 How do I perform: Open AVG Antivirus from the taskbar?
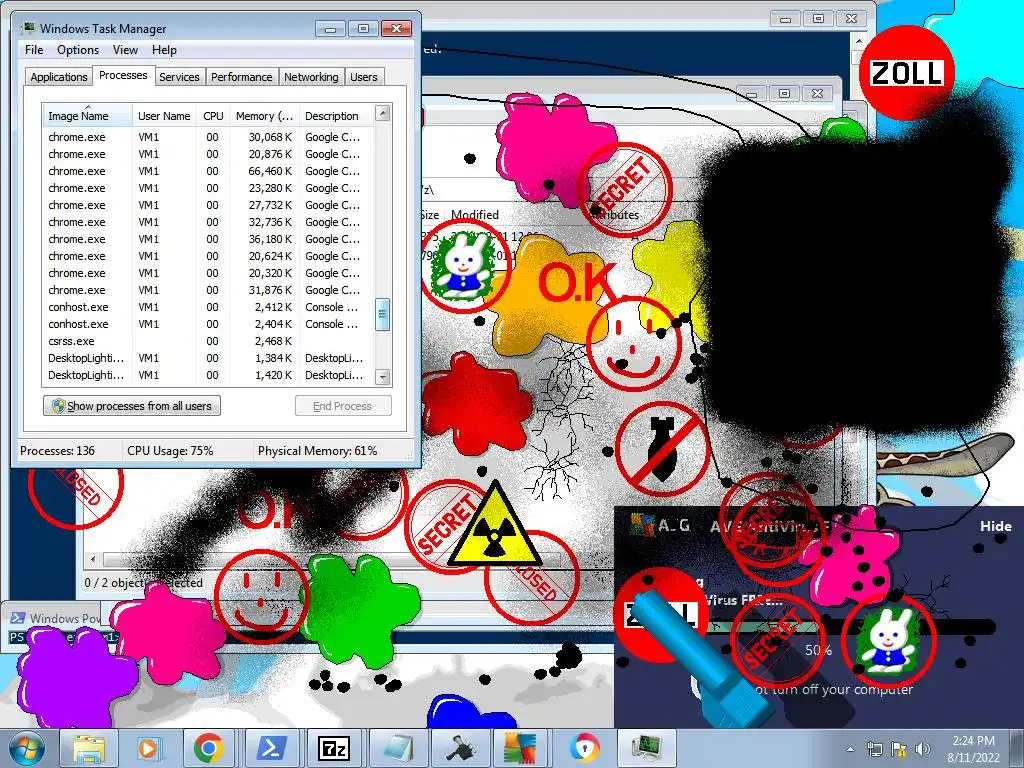pos(520,748)
